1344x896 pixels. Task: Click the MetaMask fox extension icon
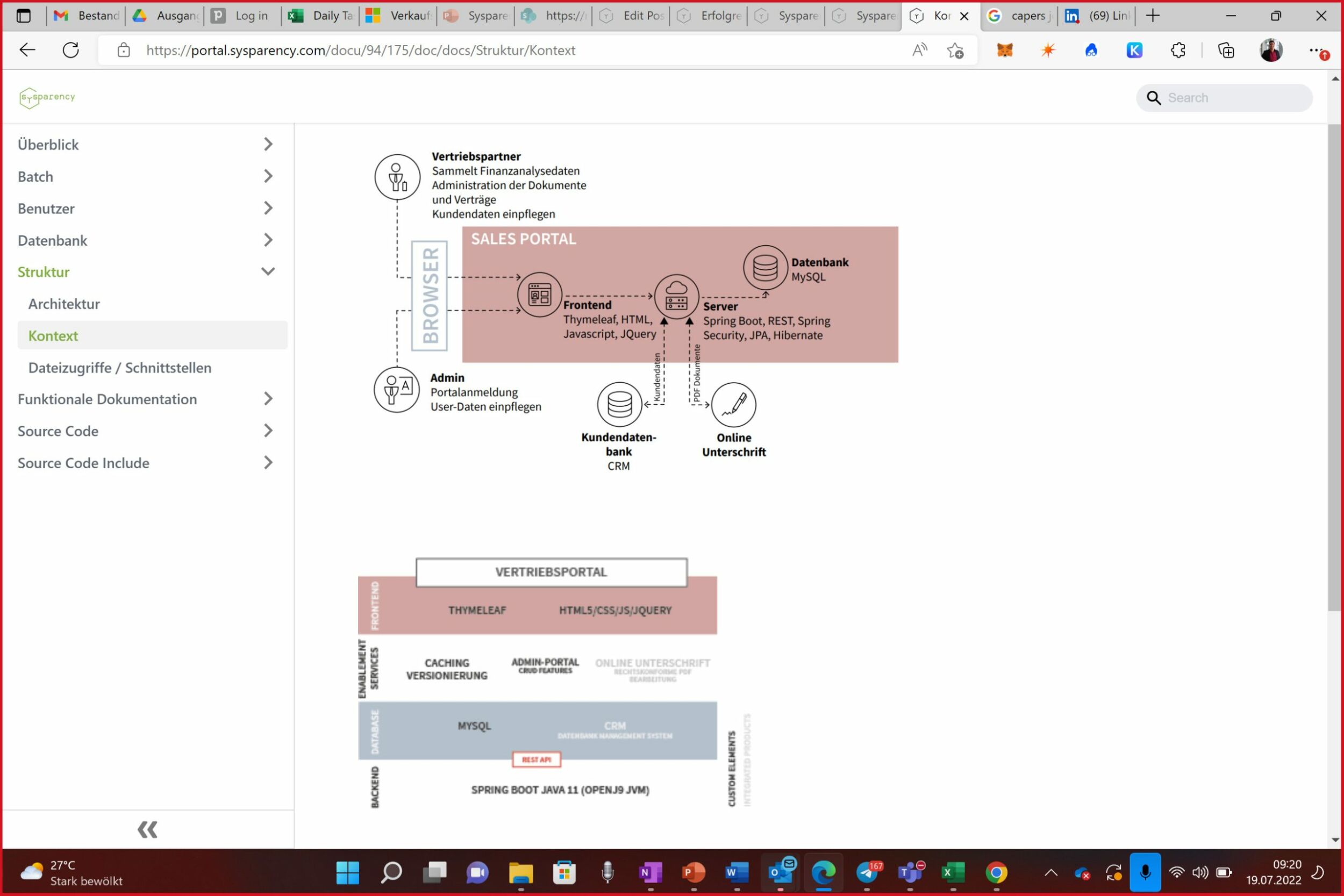[1005, 51]
